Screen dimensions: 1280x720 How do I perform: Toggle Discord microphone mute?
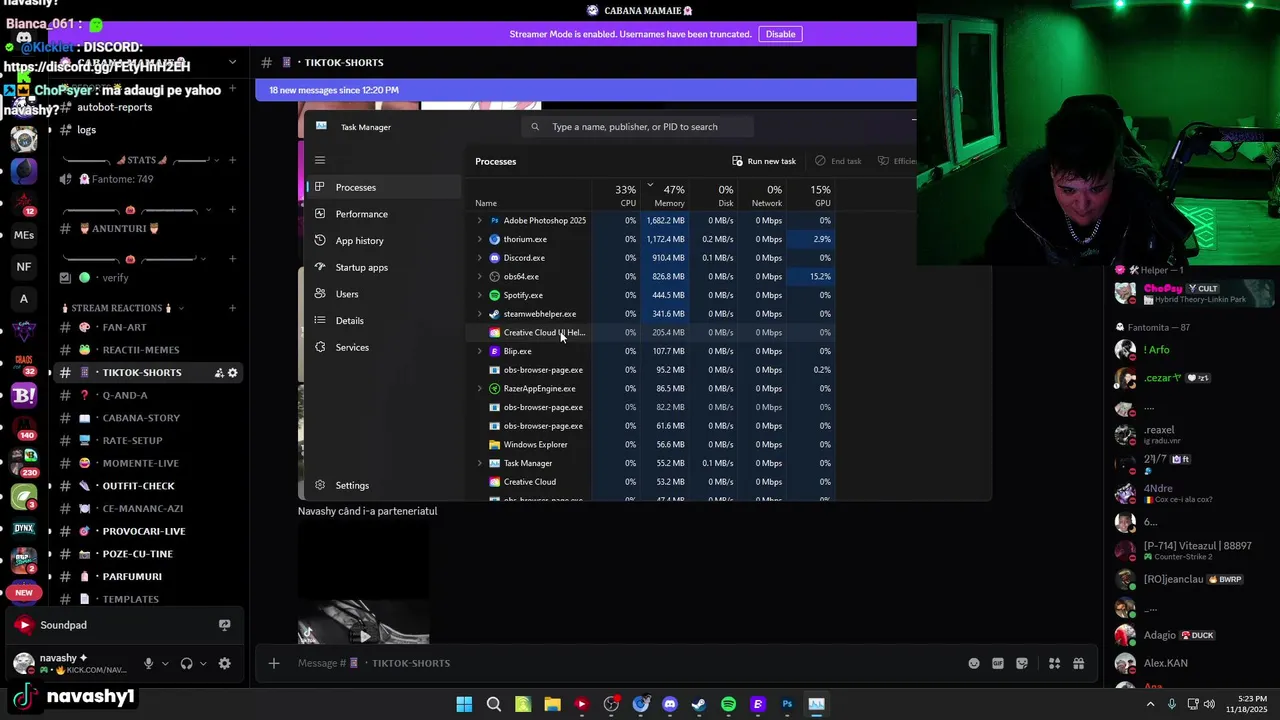pos(148,664)
